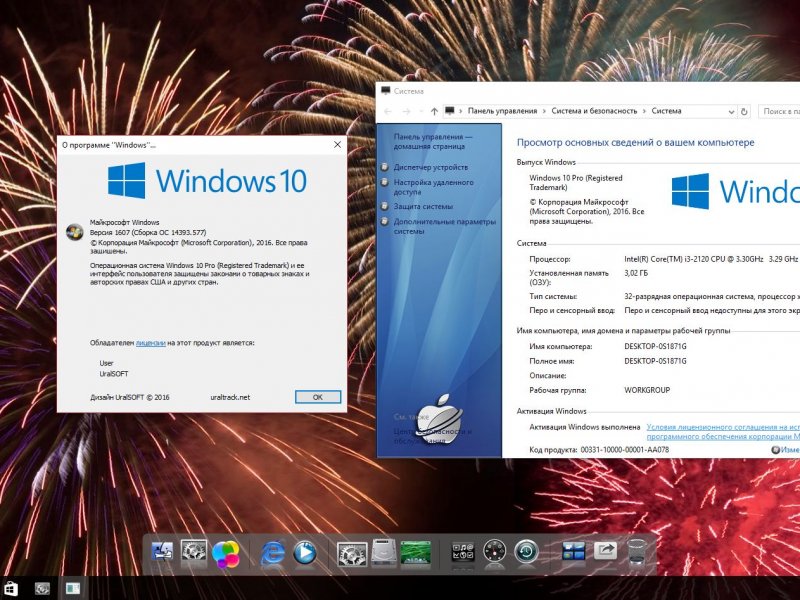The height and width of the screenshot is (600, 800).
Task: Open Защита системы link
Action: pyautogui.click(x=423, y=206)
